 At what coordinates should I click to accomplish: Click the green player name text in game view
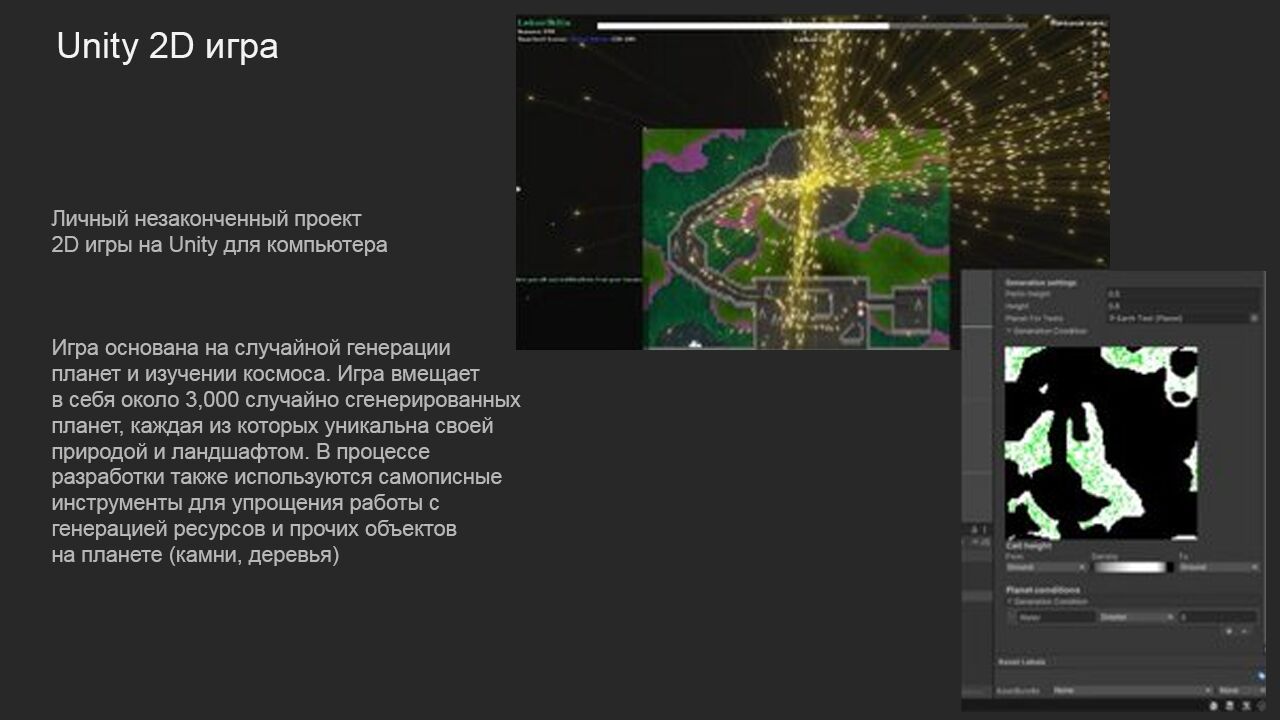coord(543,21)
